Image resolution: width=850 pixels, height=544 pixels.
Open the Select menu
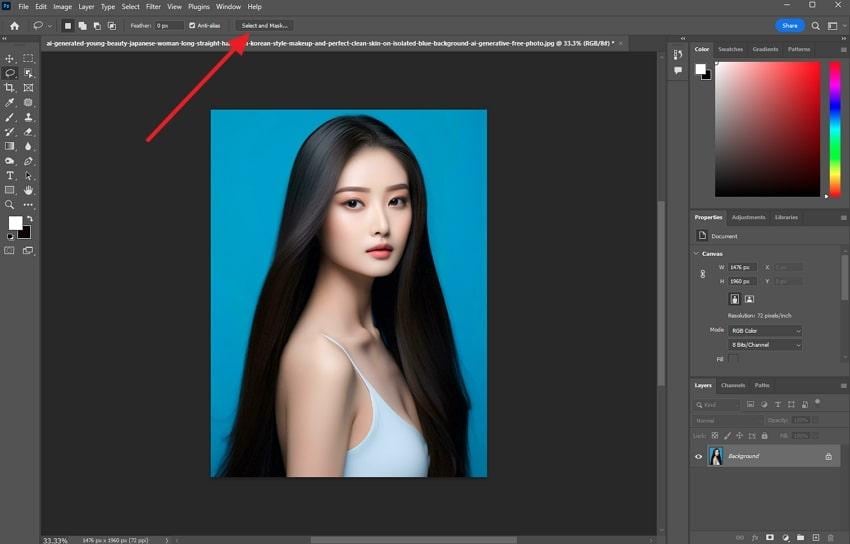130,7
